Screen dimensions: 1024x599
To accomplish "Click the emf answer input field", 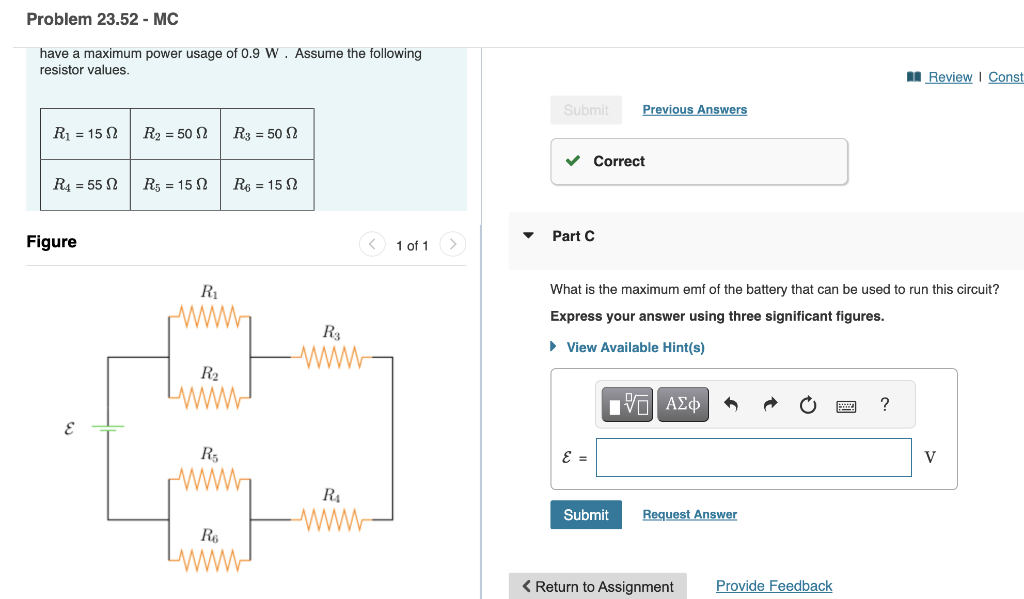I will [753, 457].
